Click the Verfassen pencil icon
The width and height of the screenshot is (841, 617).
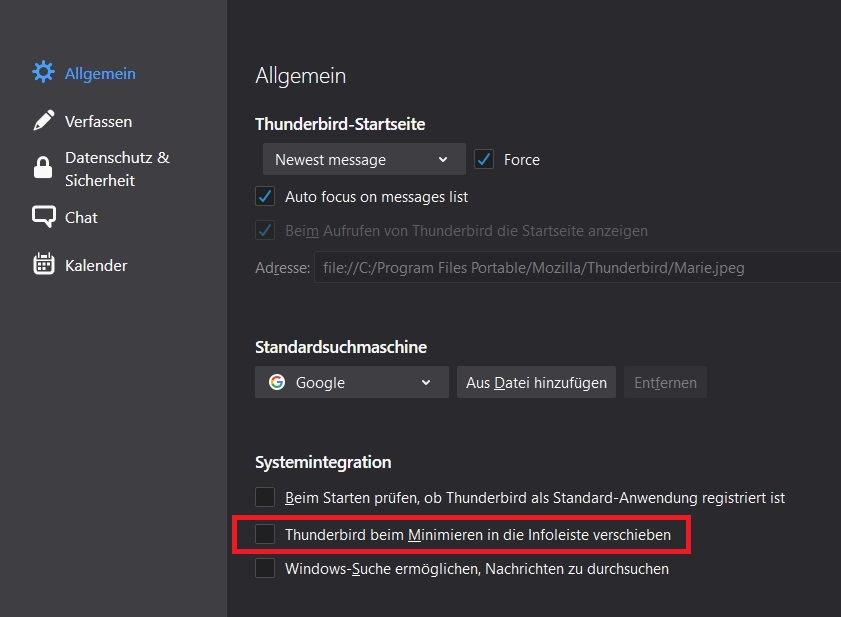point(43,121)
